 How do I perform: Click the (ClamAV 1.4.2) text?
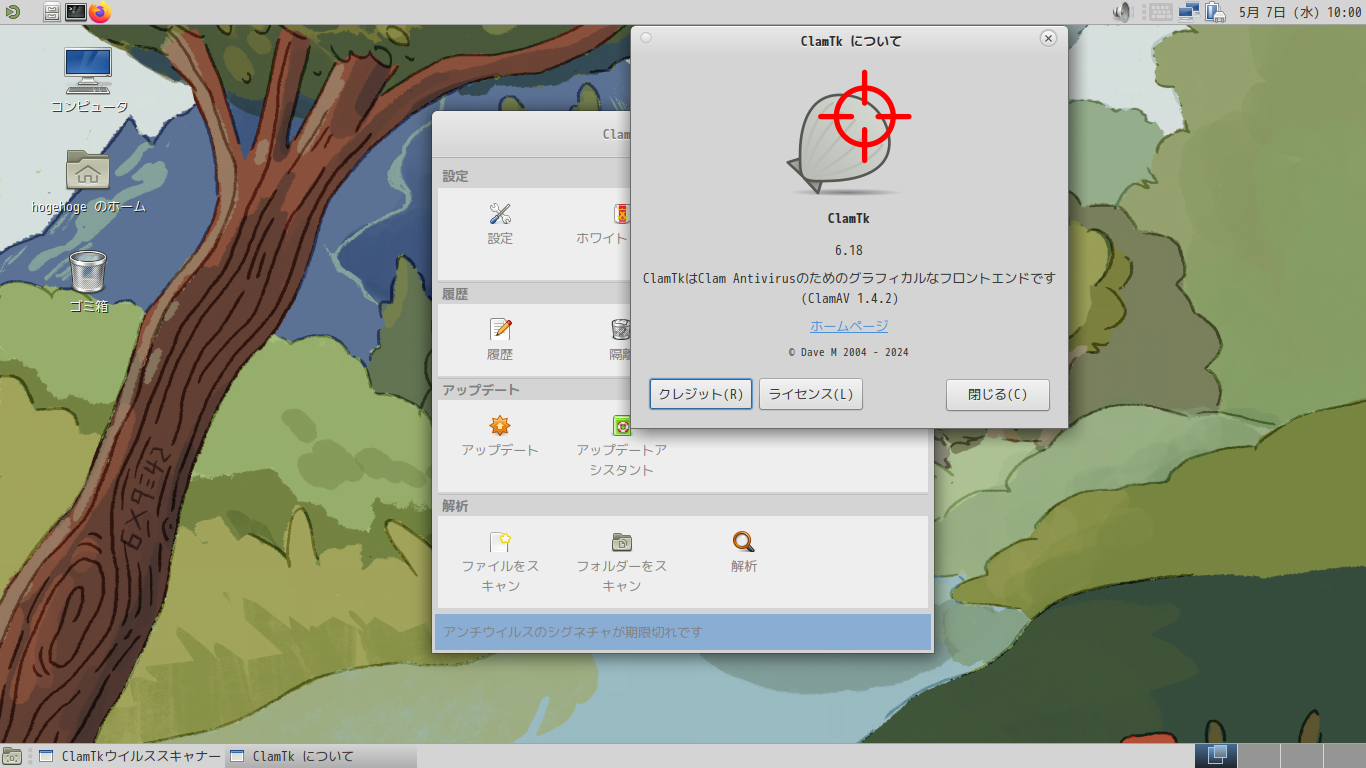849,298
